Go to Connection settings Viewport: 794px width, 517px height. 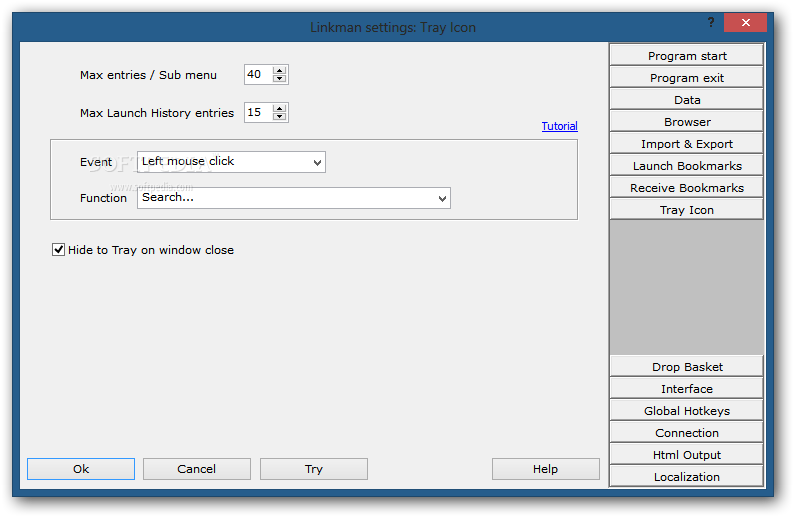(x=686, y=433)
